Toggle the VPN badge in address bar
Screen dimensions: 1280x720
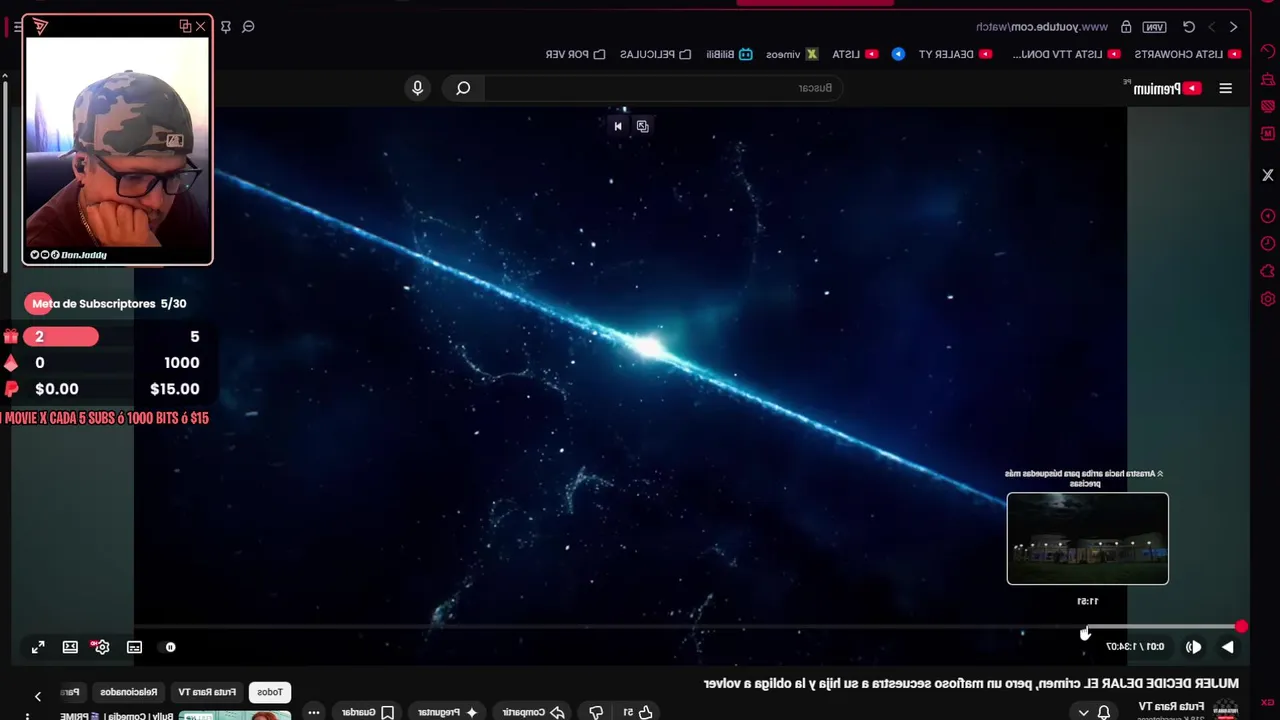(1155, 27)
